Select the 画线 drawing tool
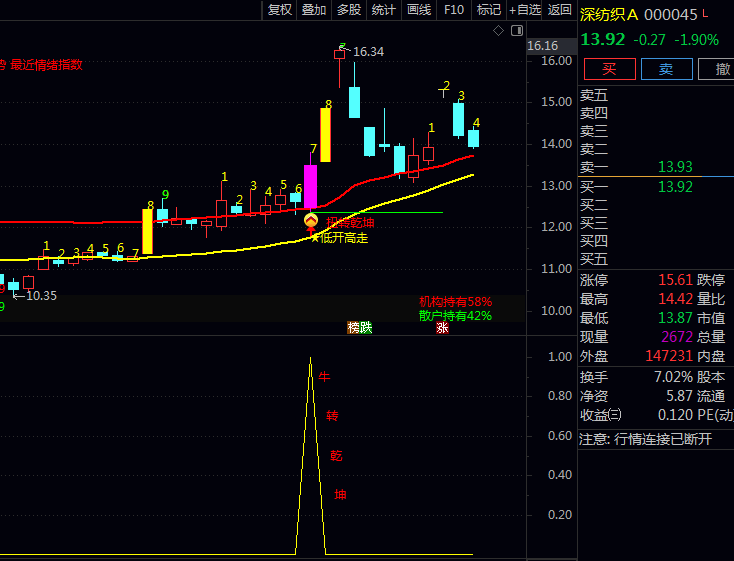This screenshot has width=734, height=561. tap(418, 10)
